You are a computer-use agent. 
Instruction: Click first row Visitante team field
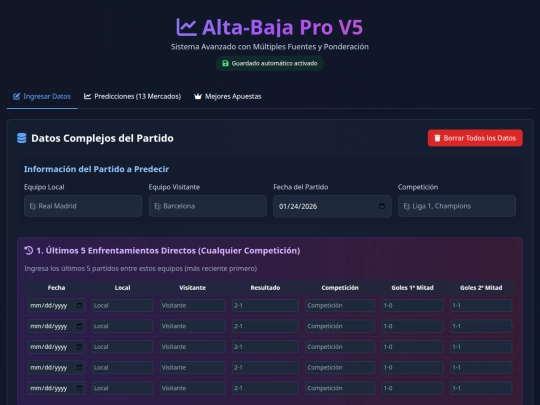(193, 305)
